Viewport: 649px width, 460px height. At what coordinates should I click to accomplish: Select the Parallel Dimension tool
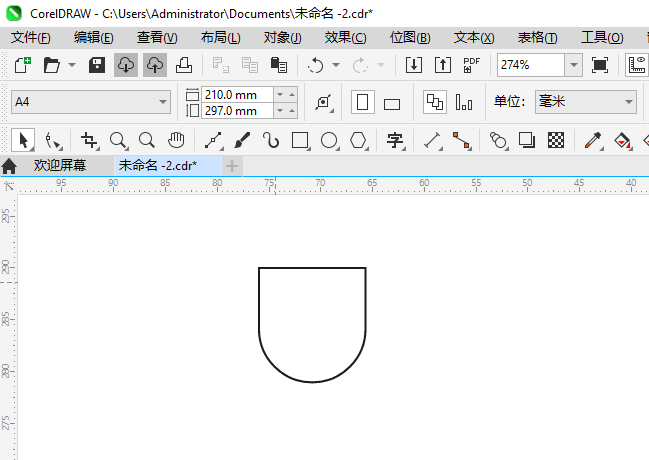432,140
